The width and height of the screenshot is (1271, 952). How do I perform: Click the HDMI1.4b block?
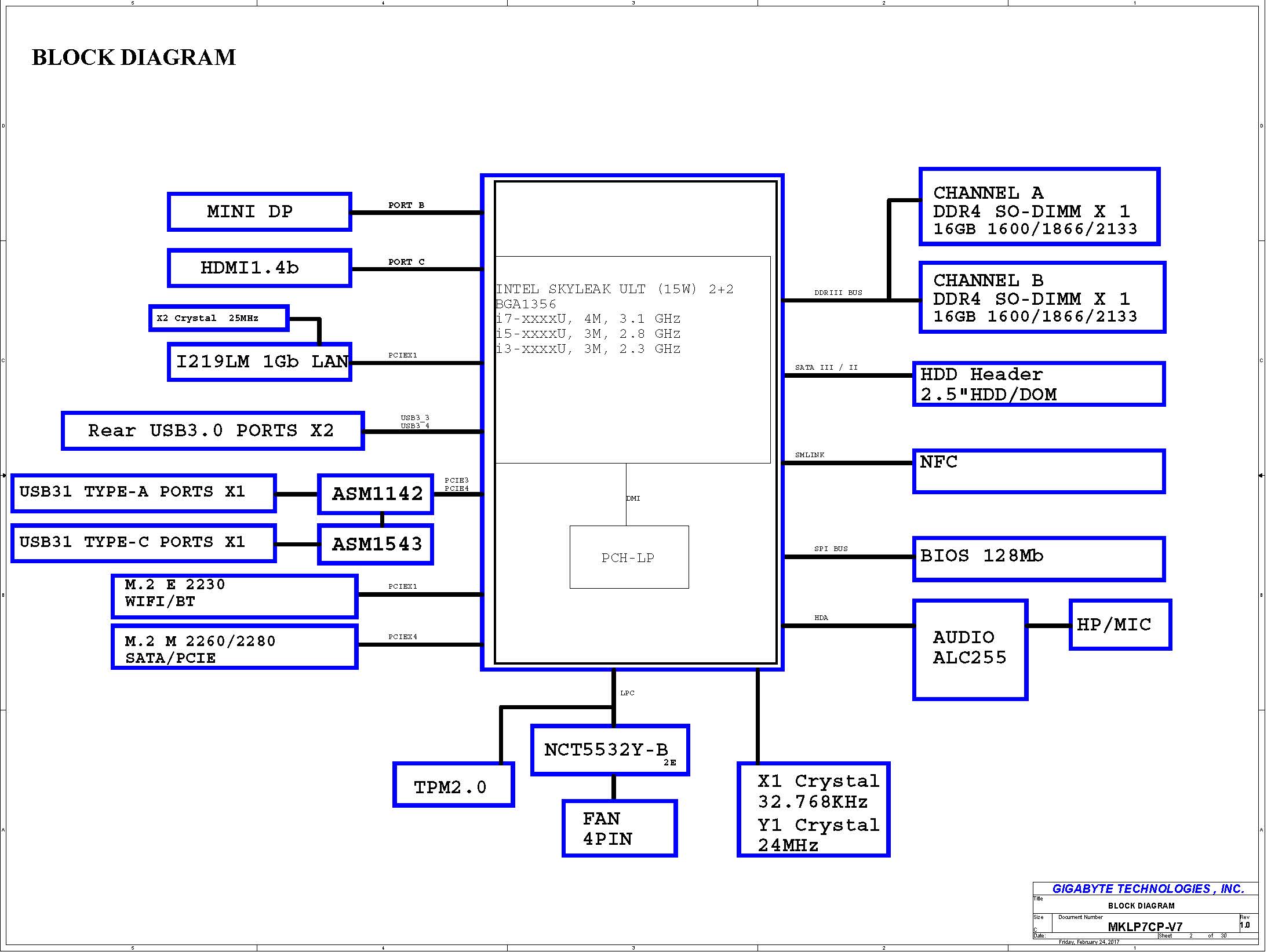click(259, 268)
